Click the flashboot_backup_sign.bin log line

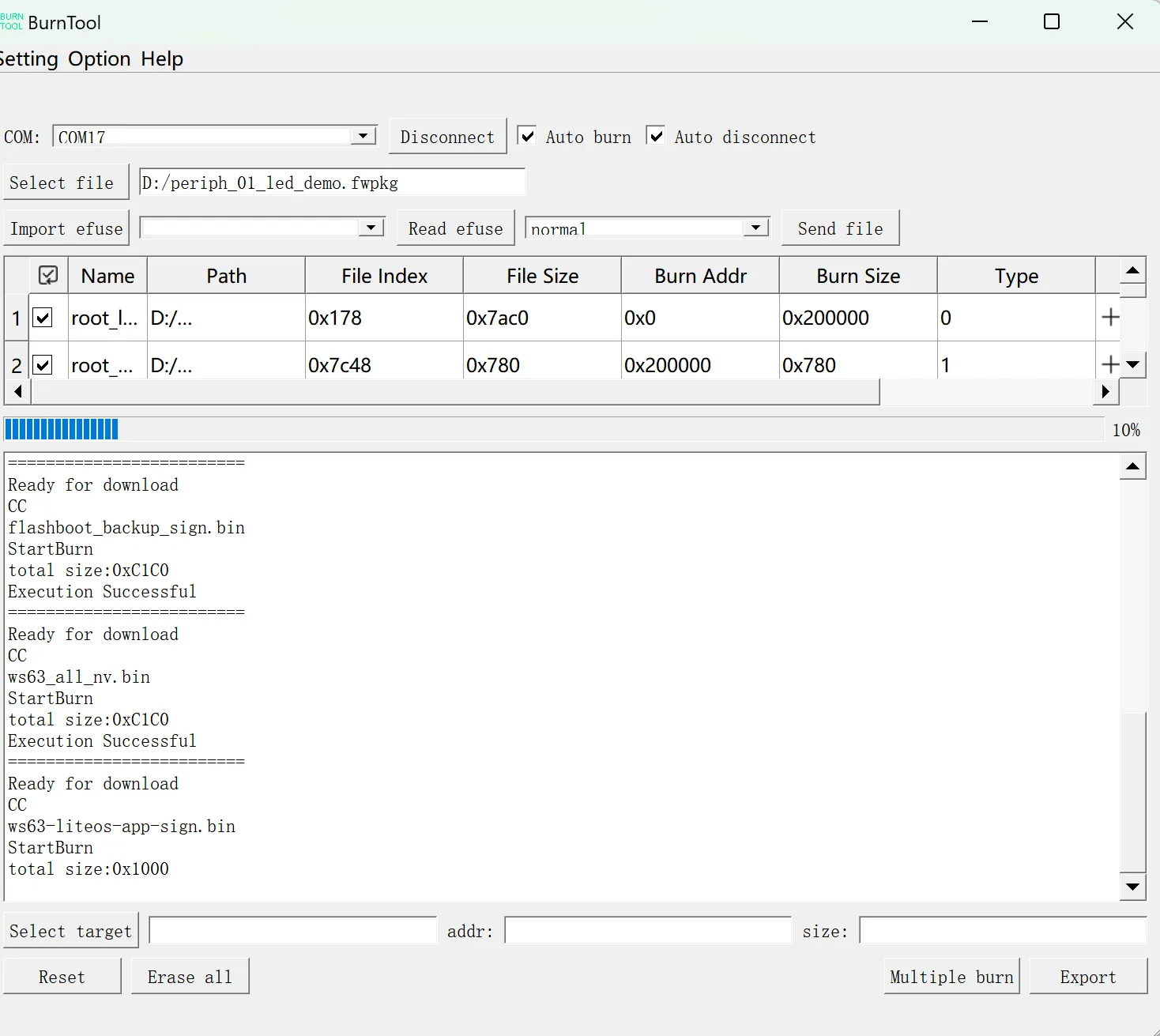[126, 528]
